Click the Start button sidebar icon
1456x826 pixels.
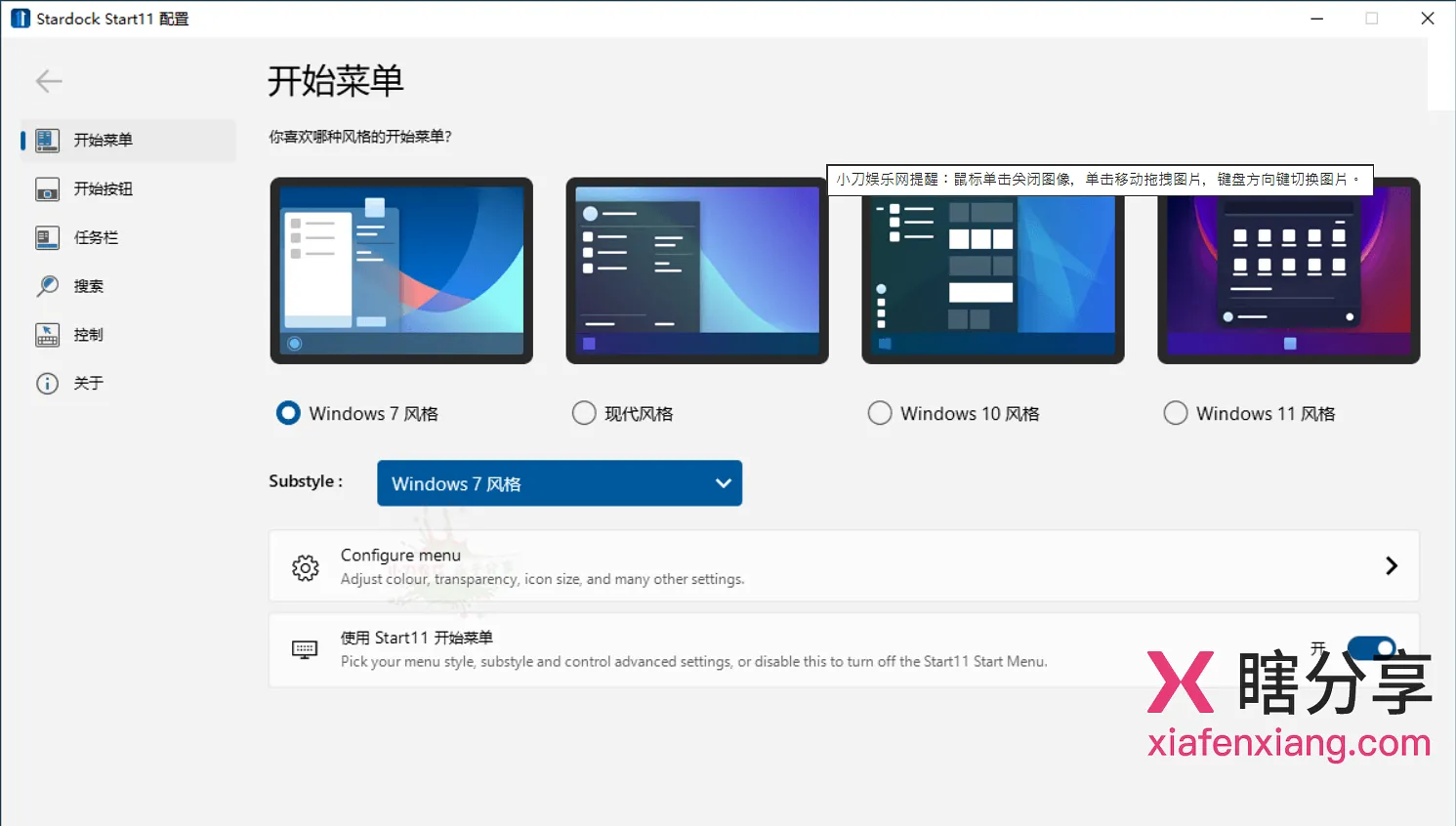coord(47,188)
